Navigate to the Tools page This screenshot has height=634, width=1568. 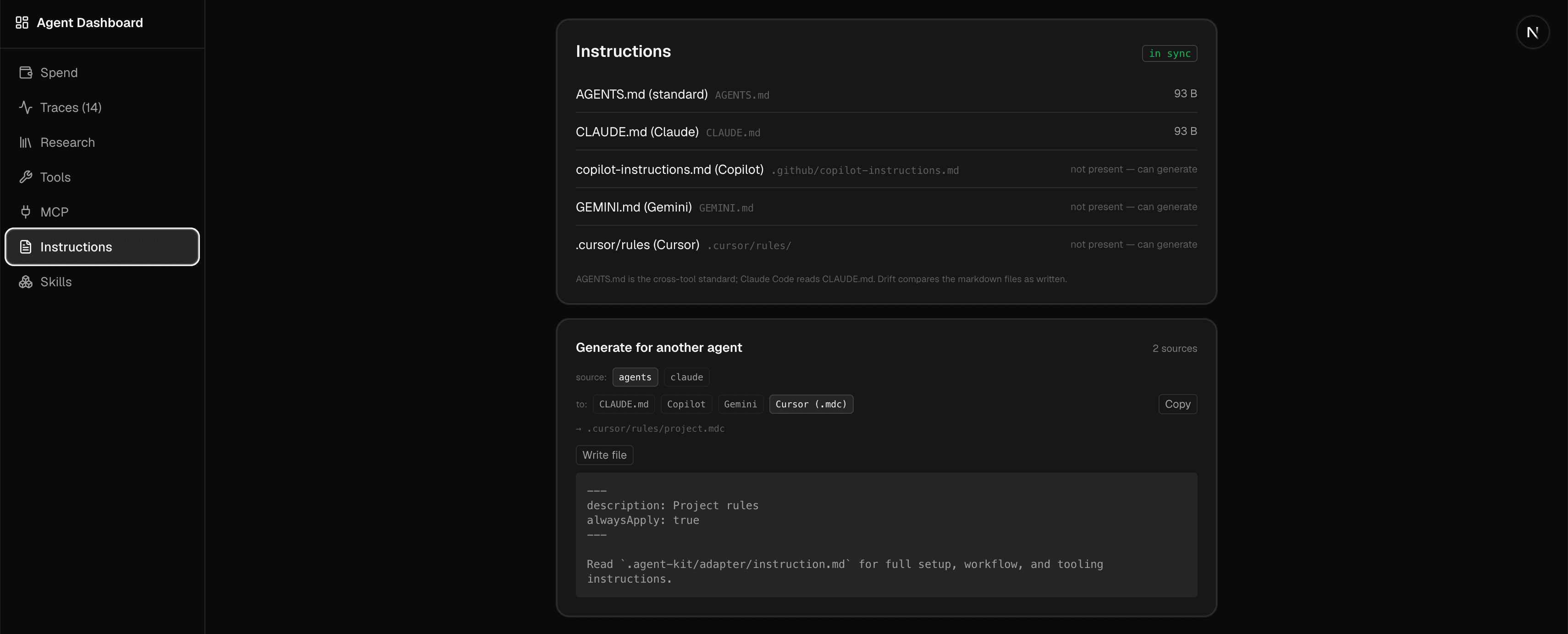[102, 177]
